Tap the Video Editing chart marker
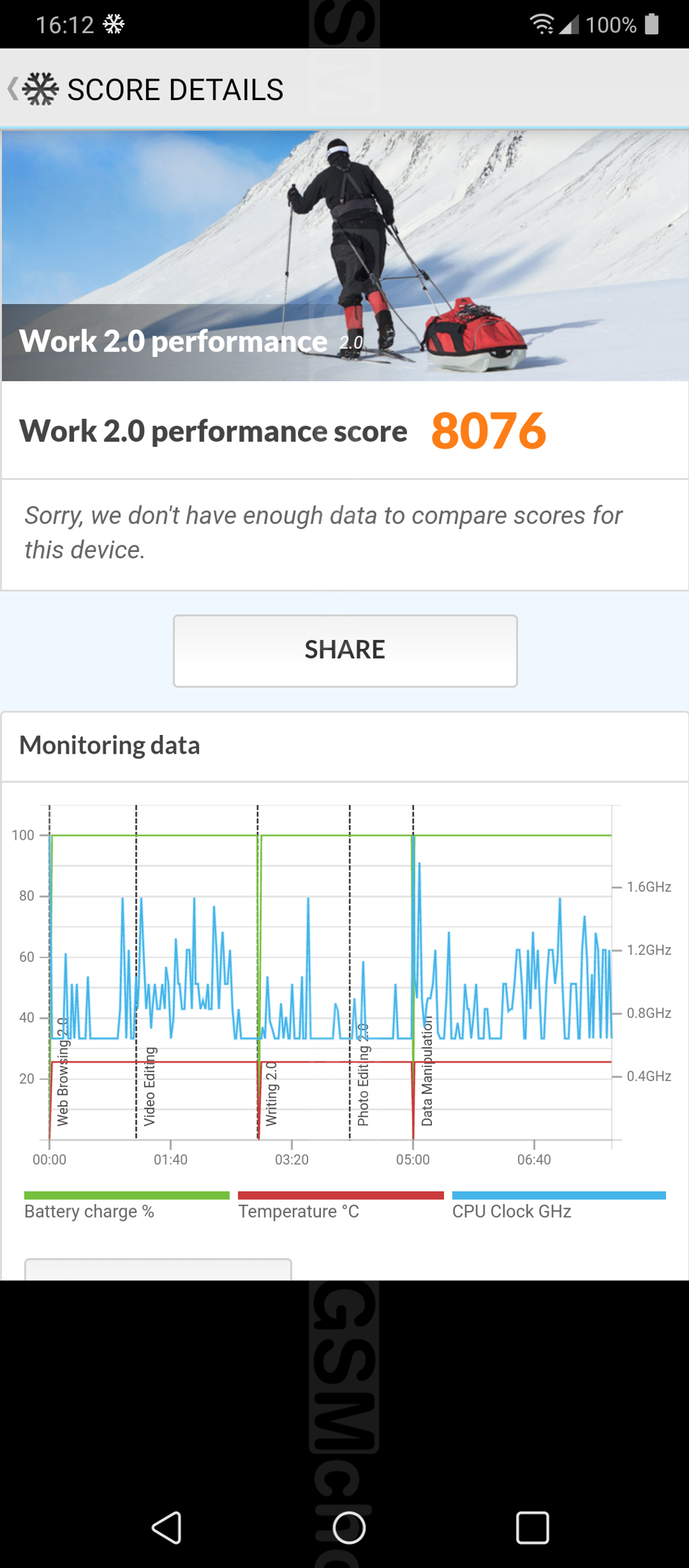 [149, 1086]
